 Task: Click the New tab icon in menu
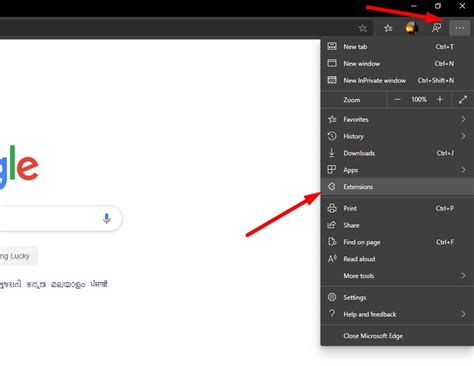click(332, 46)
